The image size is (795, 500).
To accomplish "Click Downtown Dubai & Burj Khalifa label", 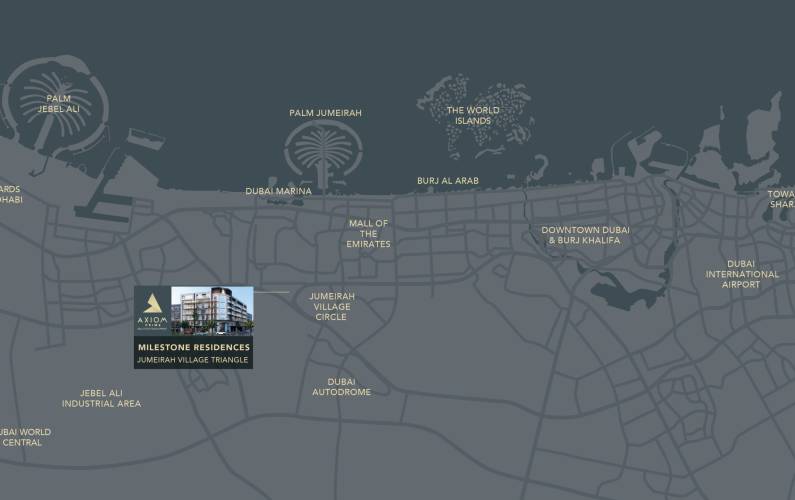I will tap(585, 235).
